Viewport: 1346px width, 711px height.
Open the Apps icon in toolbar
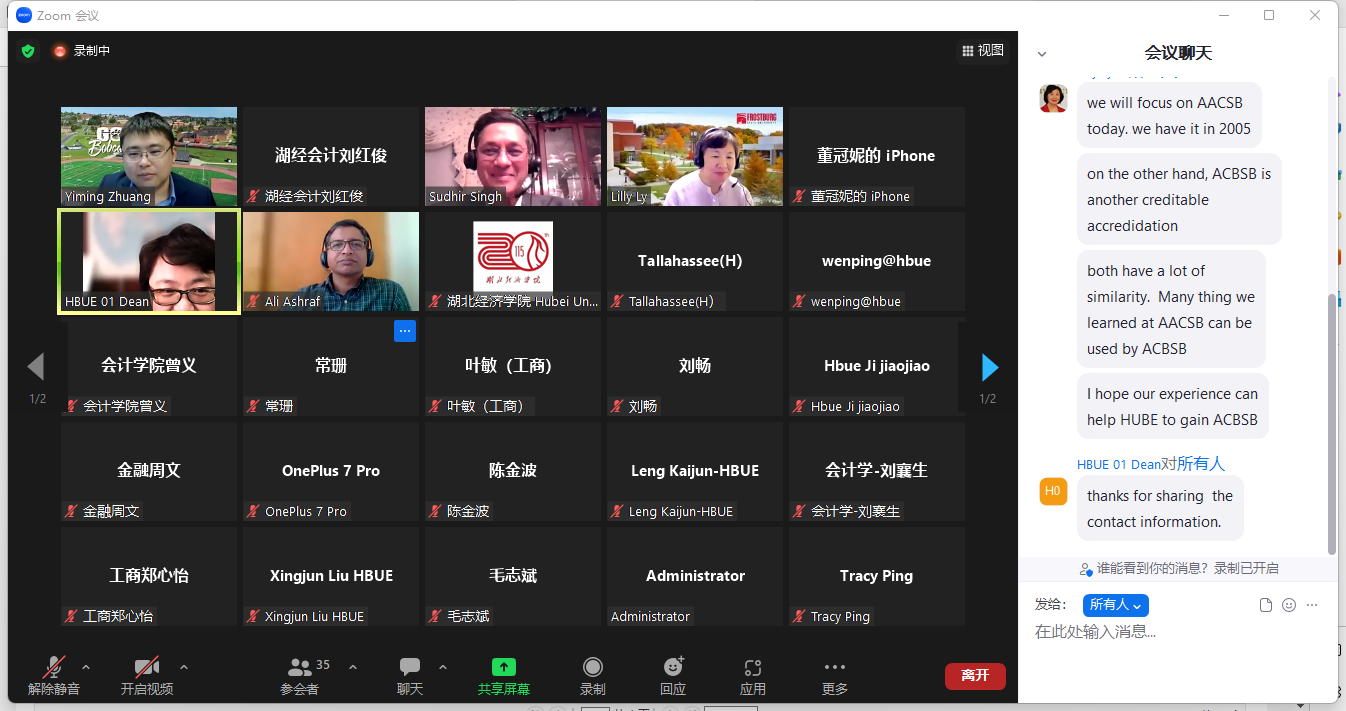coord(753,668)
